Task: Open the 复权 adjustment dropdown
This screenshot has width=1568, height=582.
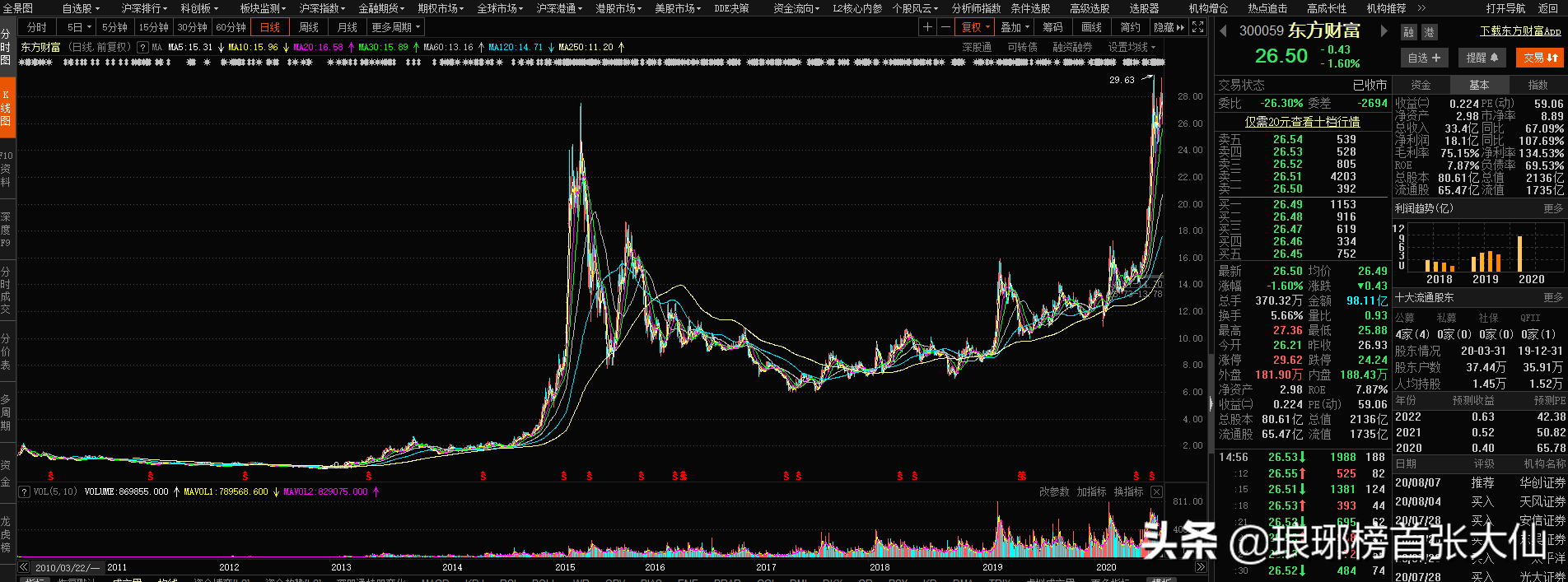Action: coord(976,27)
